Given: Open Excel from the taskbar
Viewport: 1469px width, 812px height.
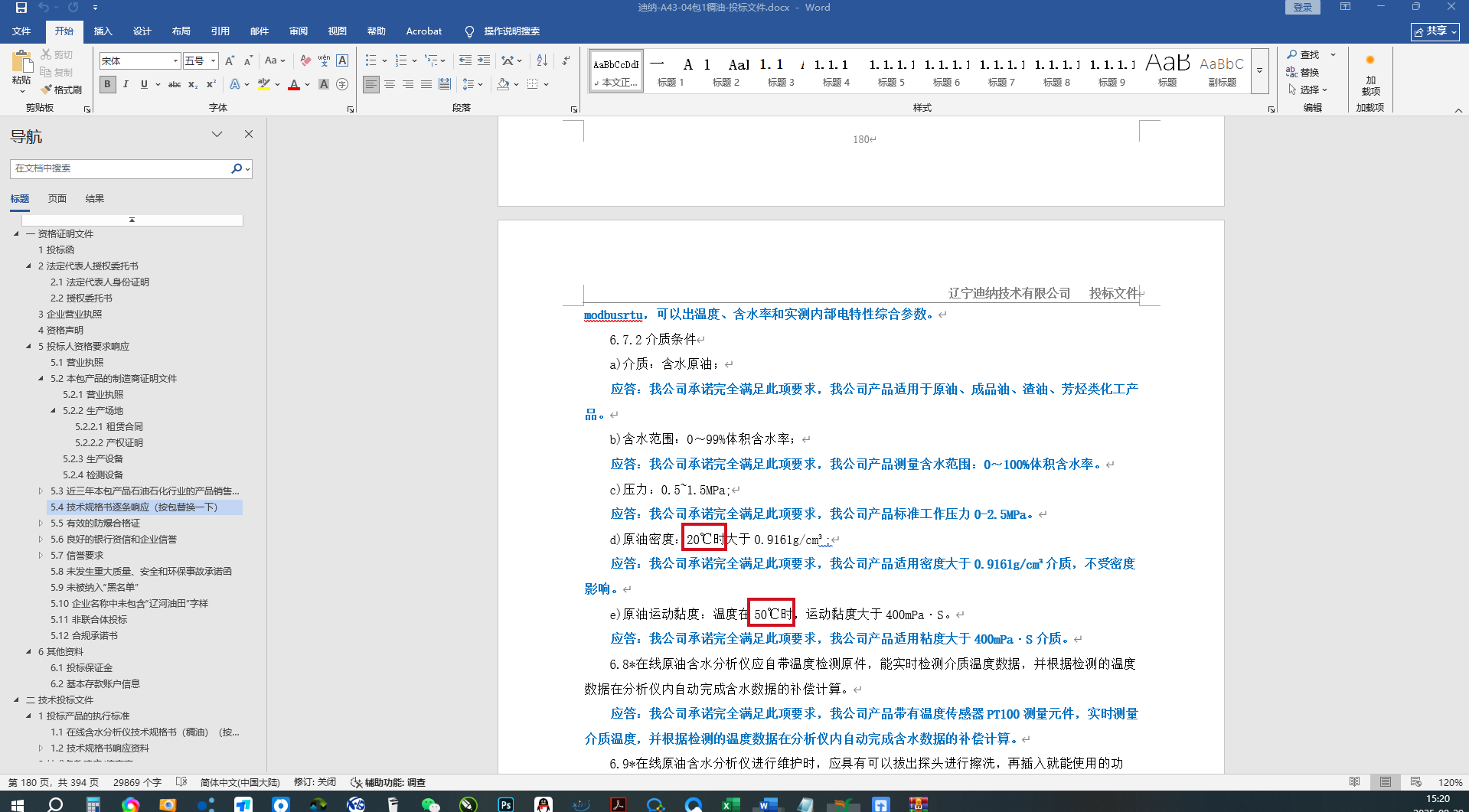Looking at the screenshot, I should 731,804.
